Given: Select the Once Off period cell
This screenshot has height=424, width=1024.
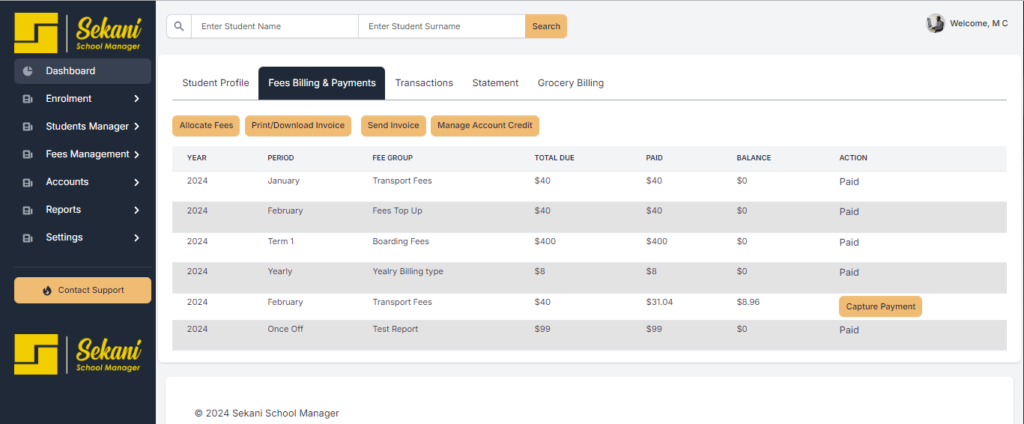Looking at the screenshot, I should pyautogui.click(x=285, y=329).
